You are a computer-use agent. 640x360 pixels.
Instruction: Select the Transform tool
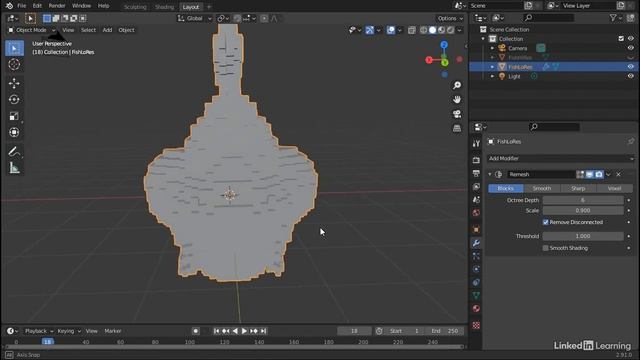(14, 132)
